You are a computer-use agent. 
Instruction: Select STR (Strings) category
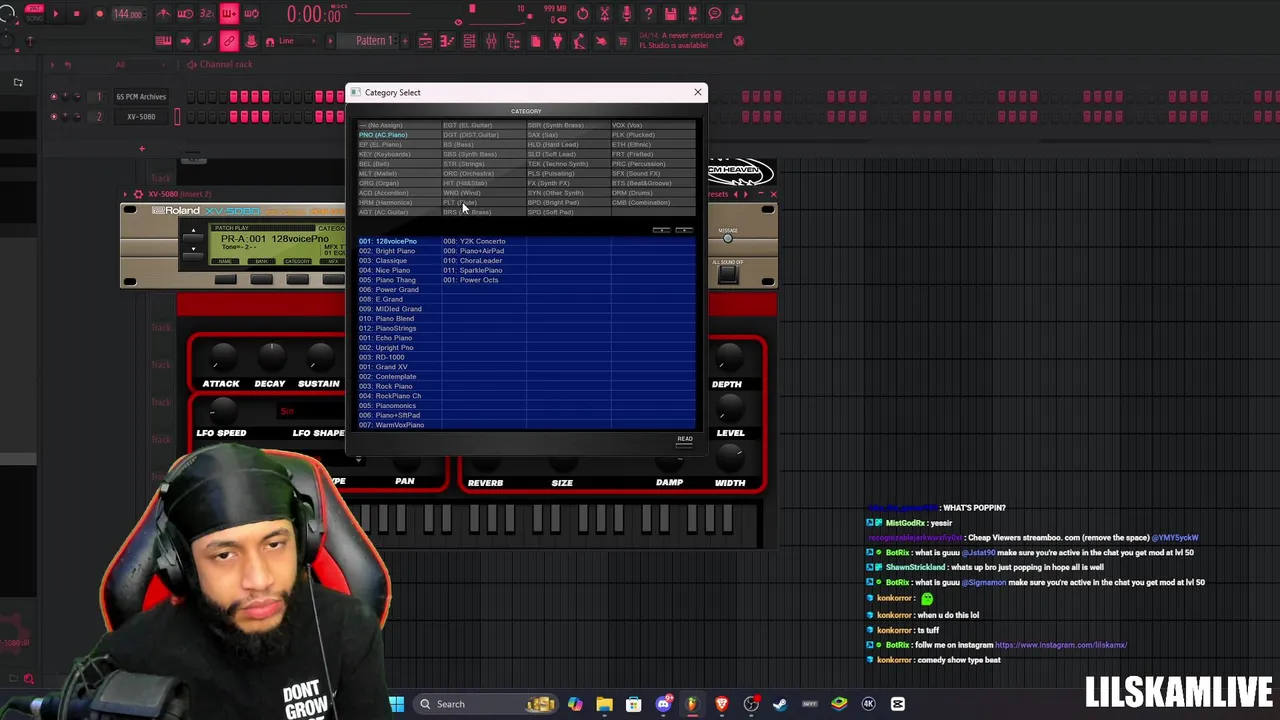pos(484,164)
